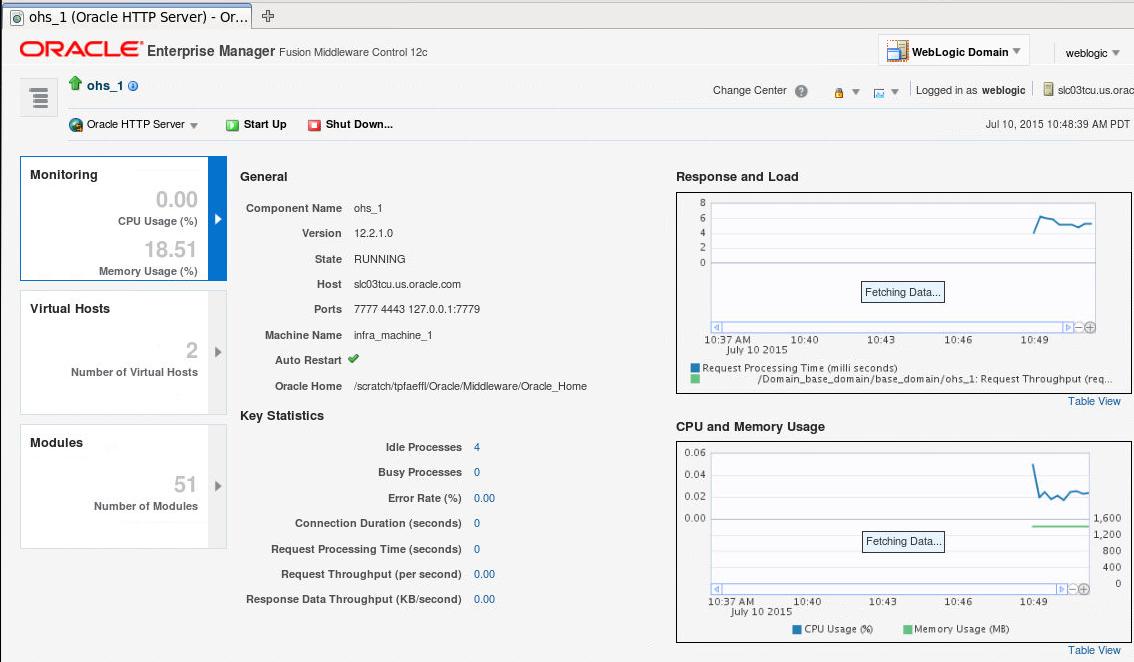
Task: Click the host server icon near slc03tcu
Action: [x=1048, y=90]
